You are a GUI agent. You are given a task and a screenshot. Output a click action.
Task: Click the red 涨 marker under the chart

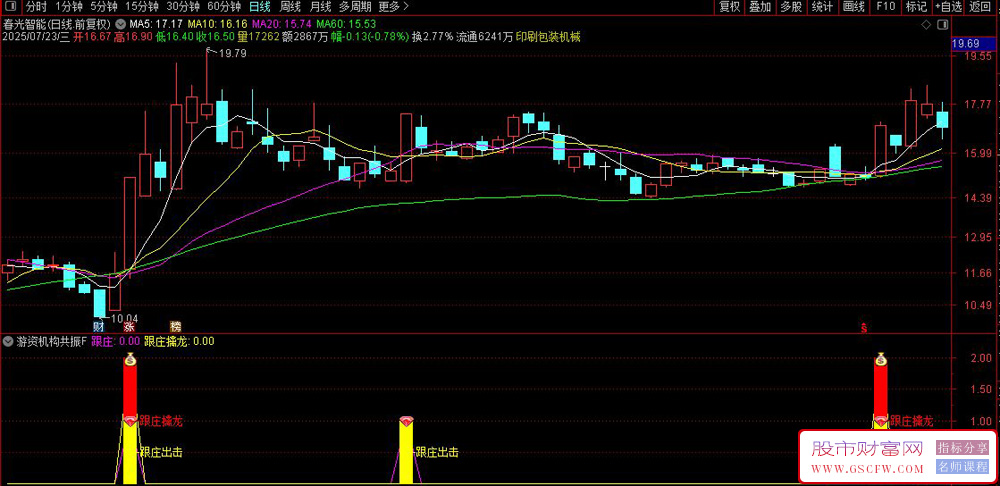[x=129, y=327]
